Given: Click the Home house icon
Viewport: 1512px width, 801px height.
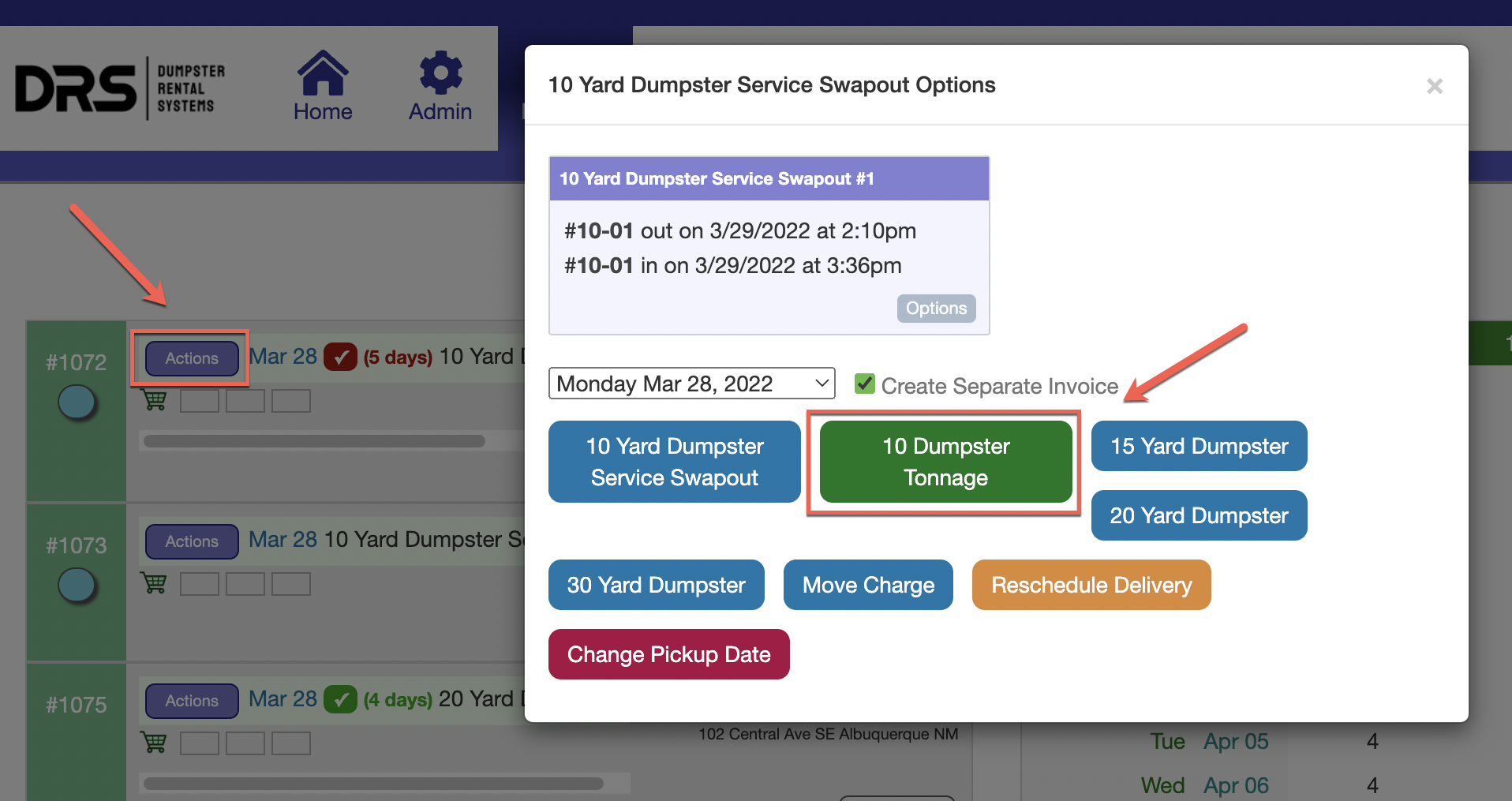Looking at the screenshot, I should (x=323, y=73).
